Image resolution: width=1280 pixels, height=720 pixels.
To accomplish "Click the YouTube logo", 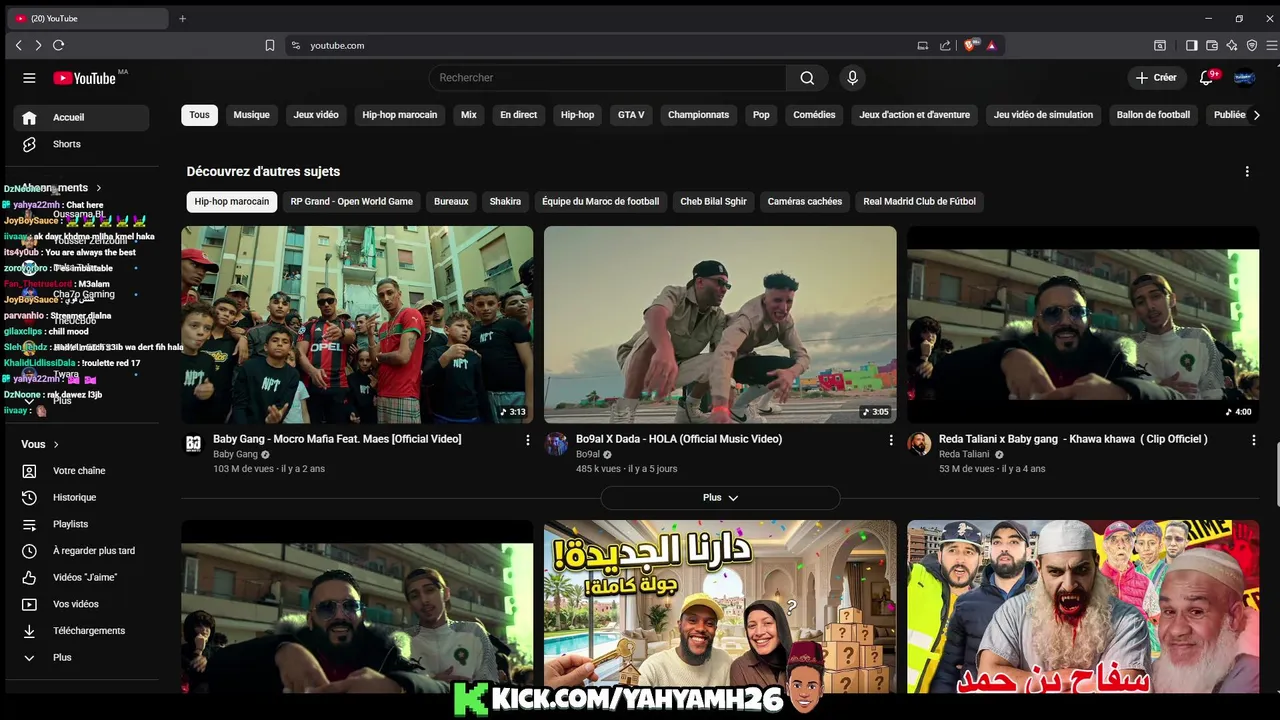I will pos(85,78).
